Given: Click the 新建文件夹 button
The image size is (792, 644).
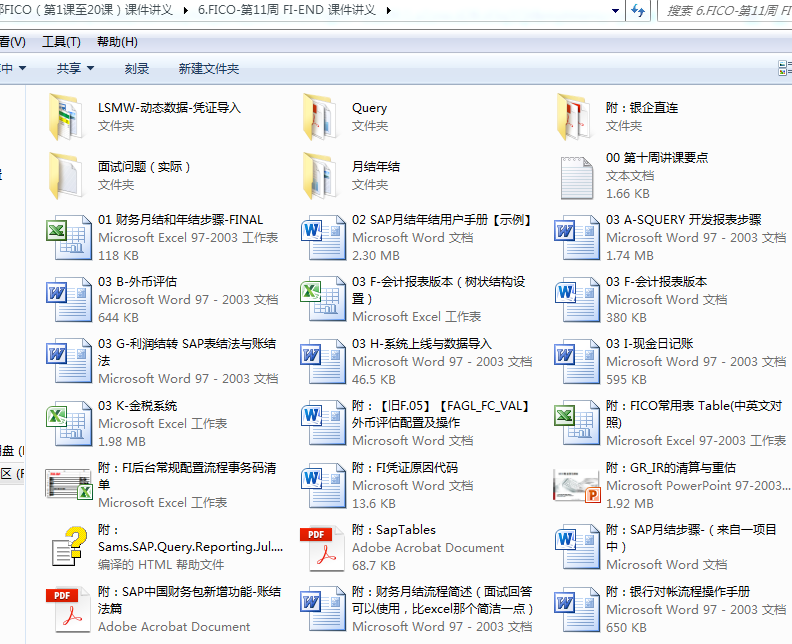Looking at the screenshot, I should tap(209, 68).
